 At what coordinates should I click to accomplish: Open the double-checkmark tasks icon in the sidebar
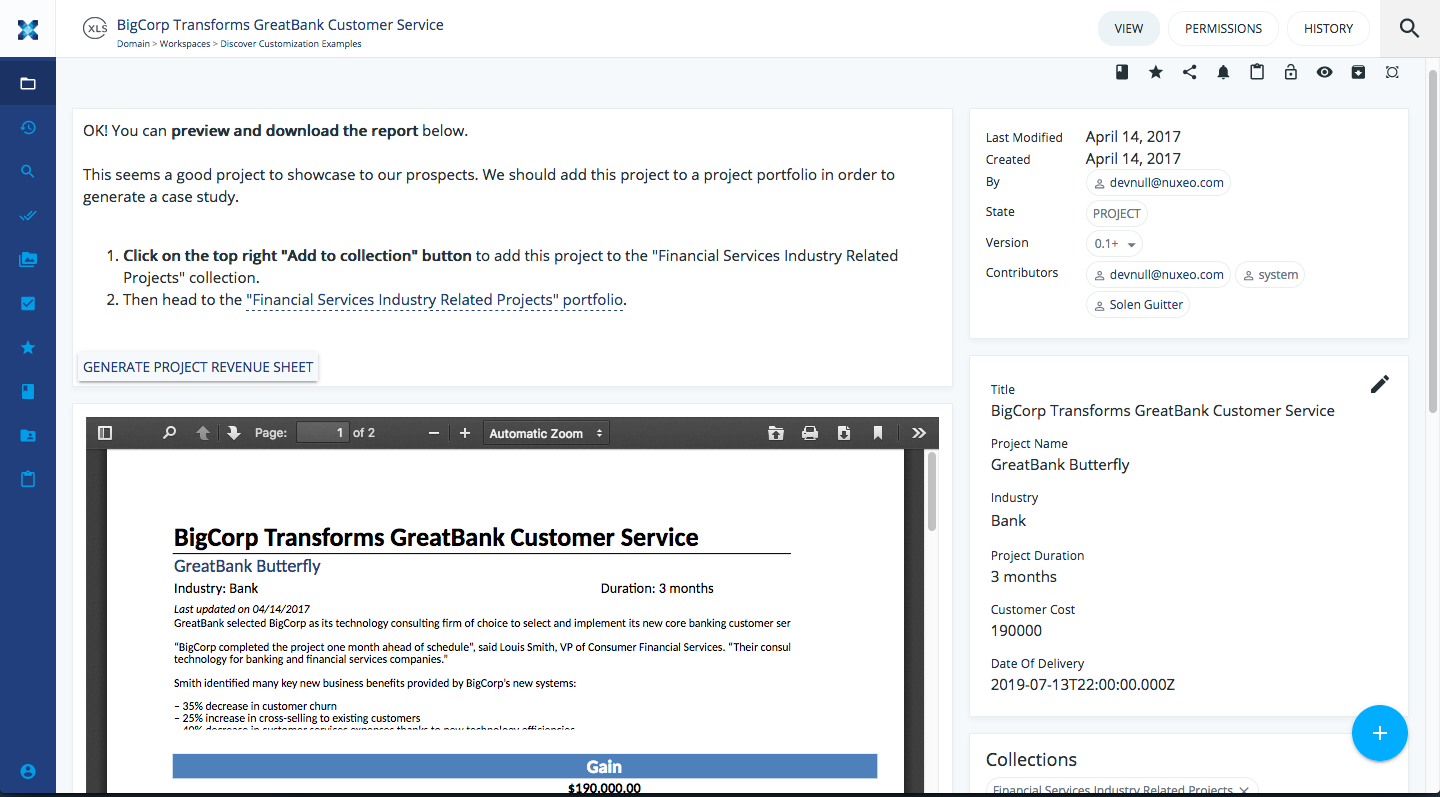pos(28,215)
